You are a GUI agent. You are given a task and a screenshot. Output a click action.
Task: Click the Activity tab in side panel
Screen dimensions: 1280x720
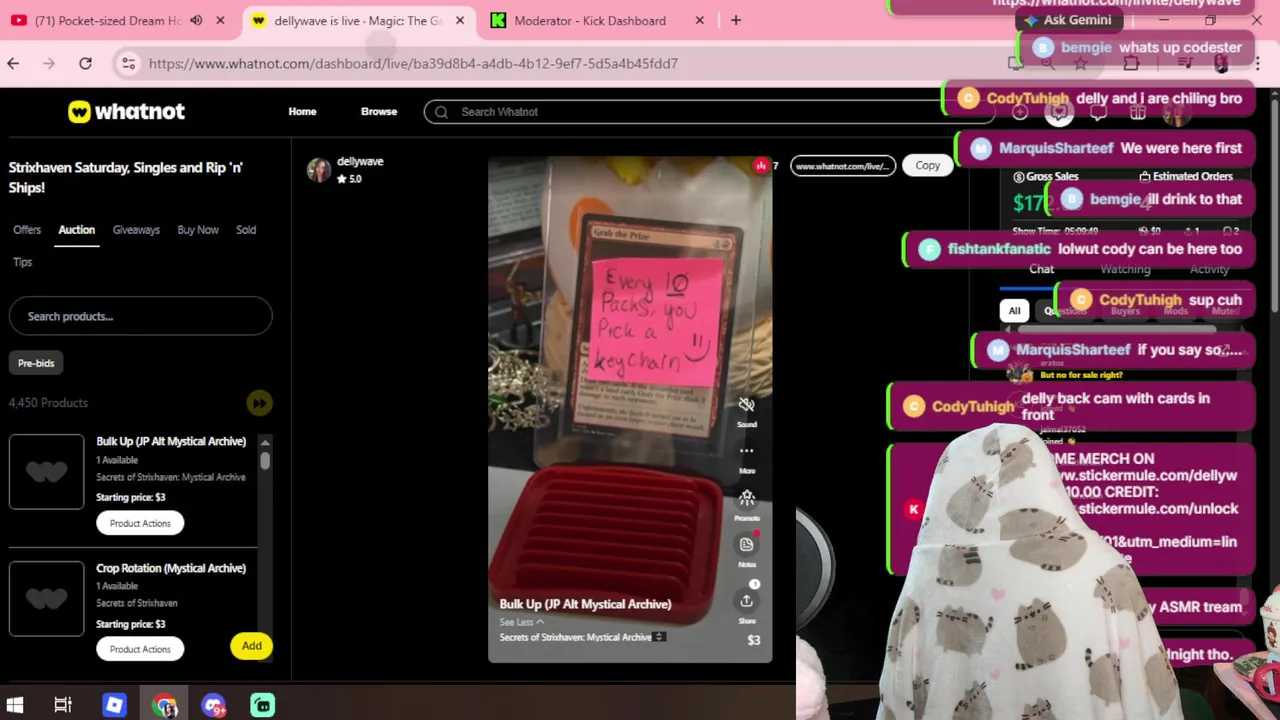point(1209,269)
